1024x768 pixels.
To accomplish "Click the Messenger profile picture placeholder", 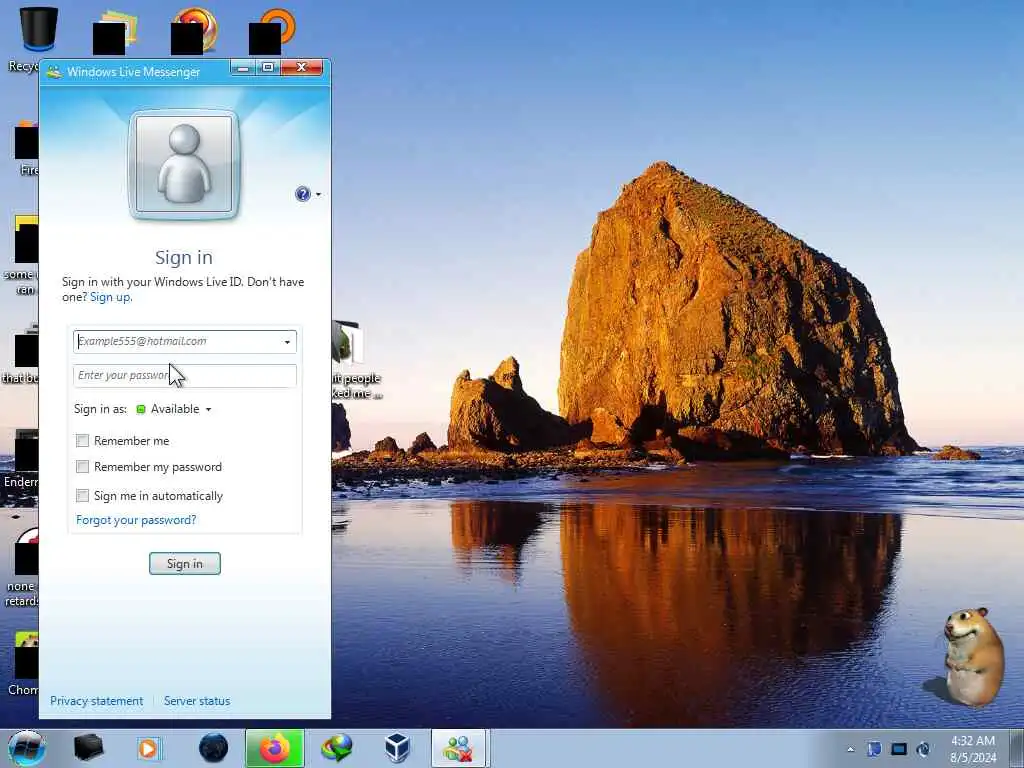I will (x=184, y=165).
